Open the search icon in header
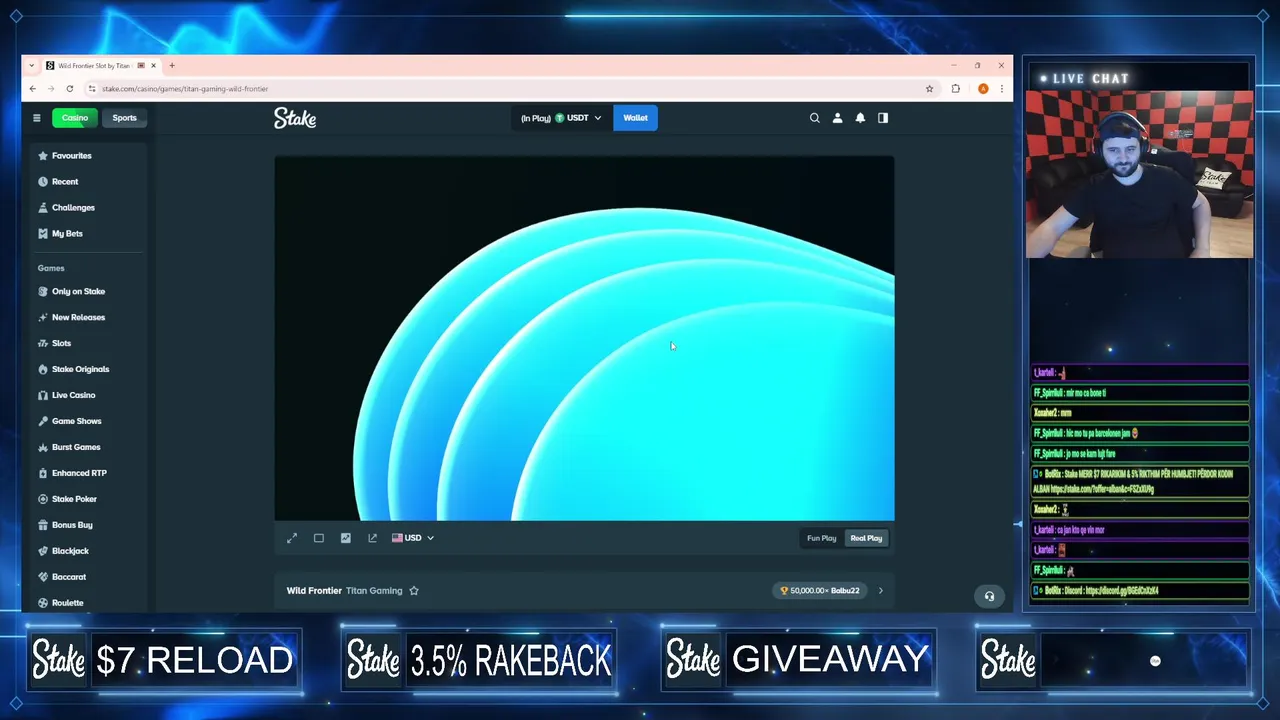 tap(814, 118)
